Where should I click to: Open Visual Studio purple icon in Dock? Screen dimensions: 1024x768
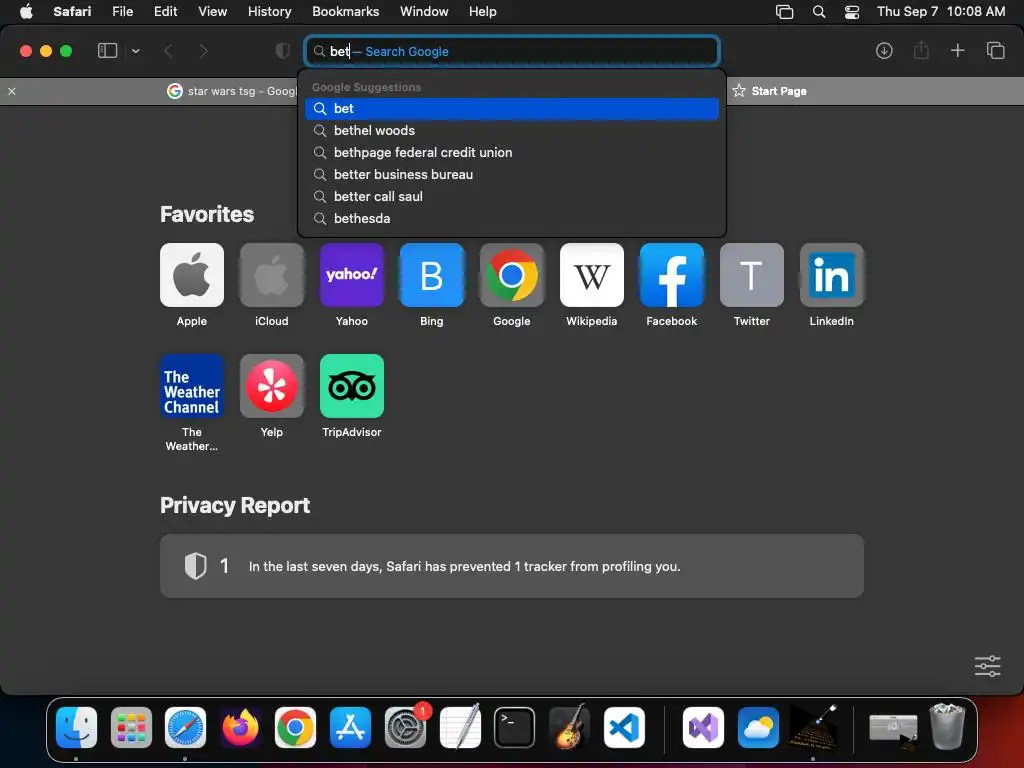coord(703,727)
